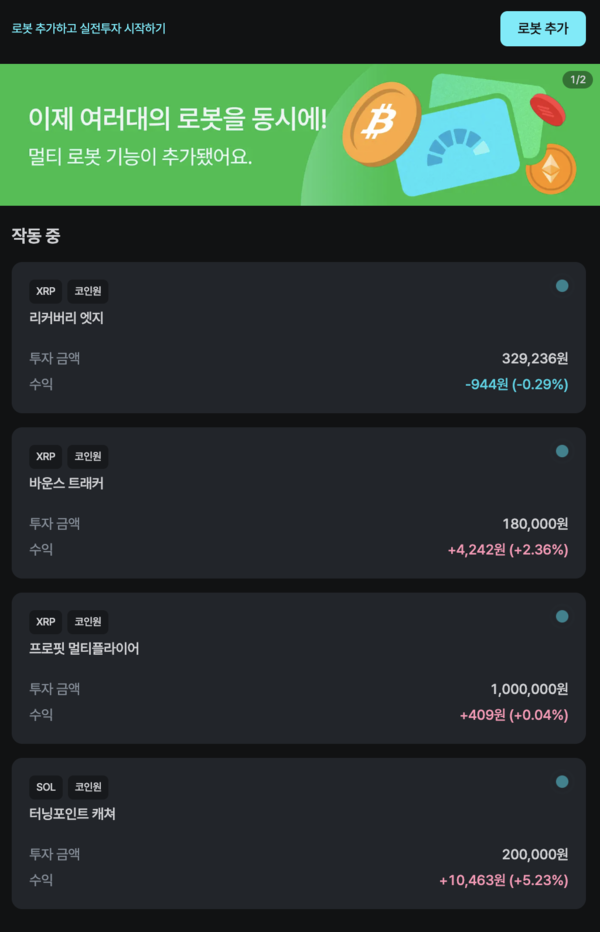Click the 1/2 banner page indicator
Image resolution: width=600 pixels, height=932 pixels.
coord(578,80)
